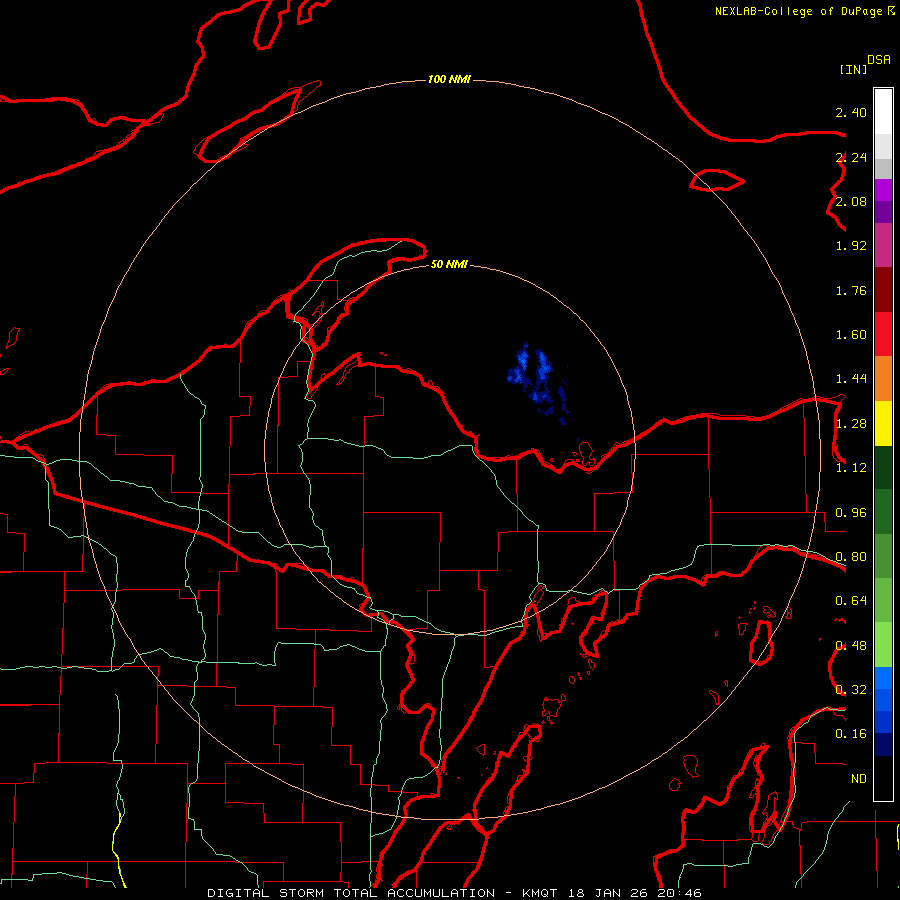Click the white 2.40 inch color swatch

coord(883,112)
